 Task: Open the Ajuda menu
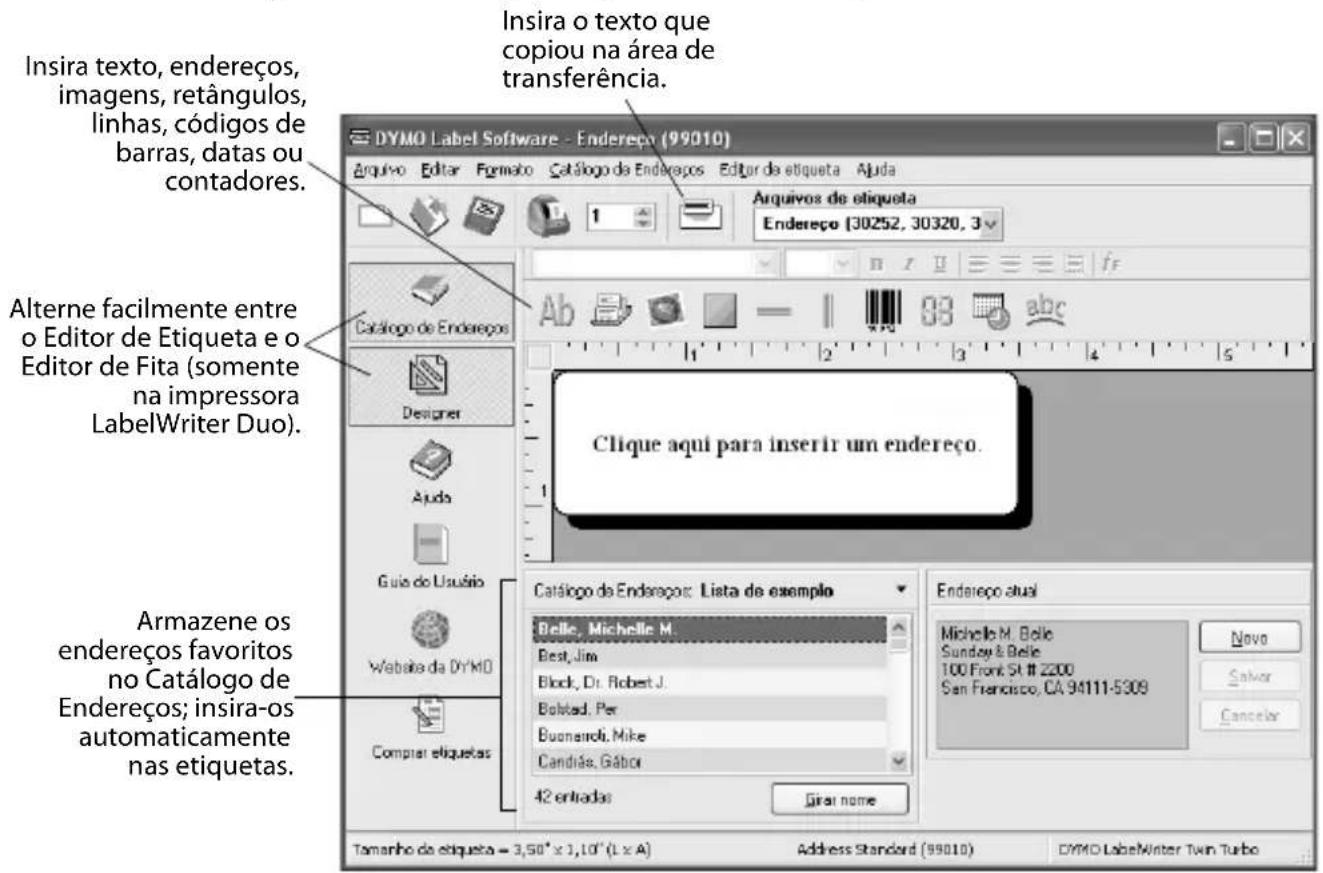[x=875, y=170]
